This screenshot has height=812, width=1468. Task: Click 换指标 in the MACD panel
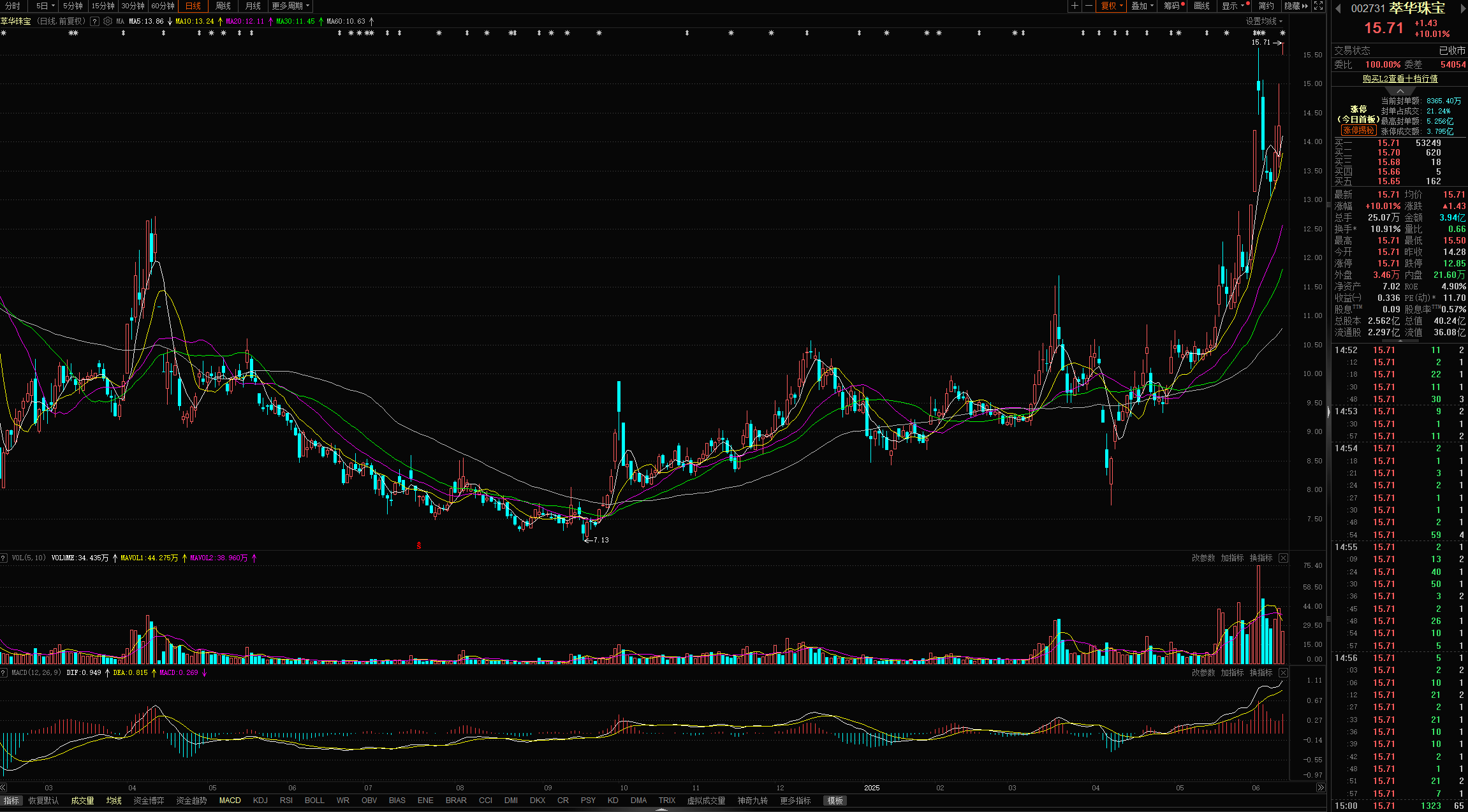tap(1261, 672)
